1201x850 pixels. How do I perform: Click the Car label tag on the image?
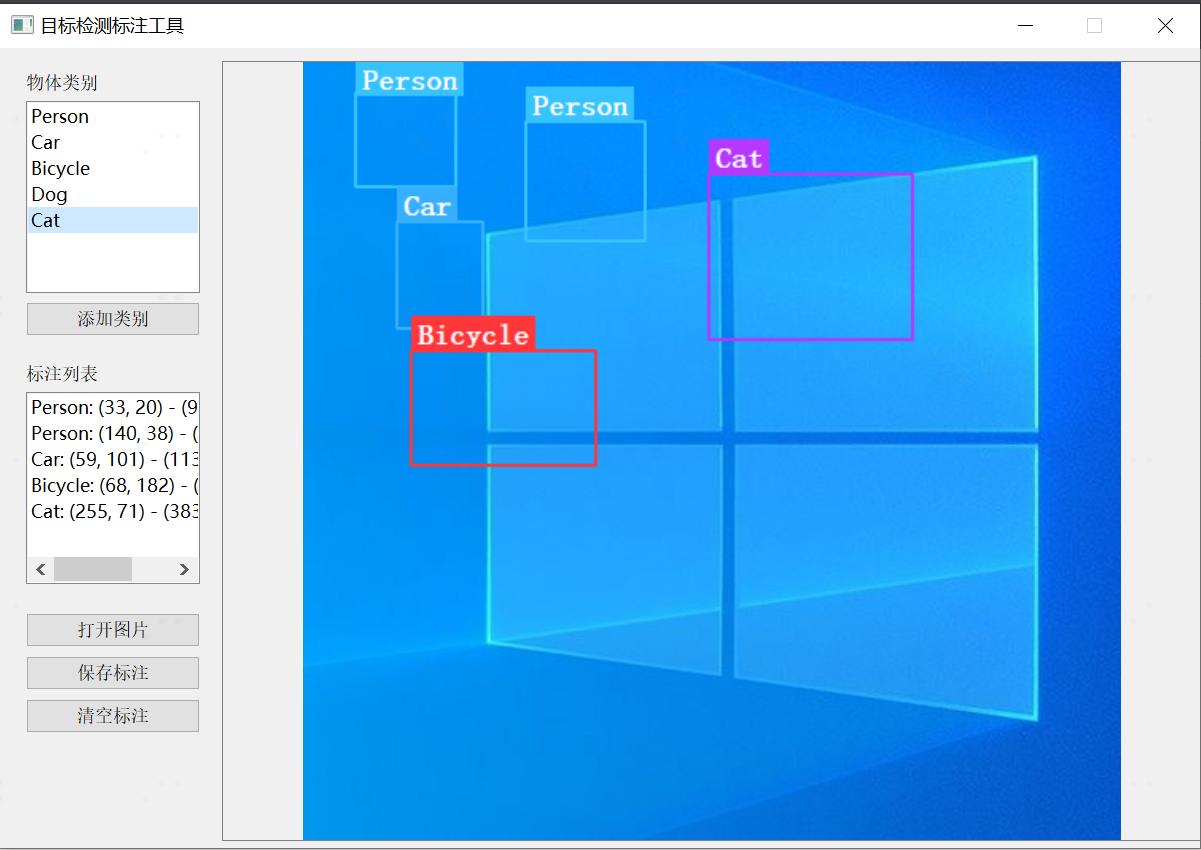[427, 206]
